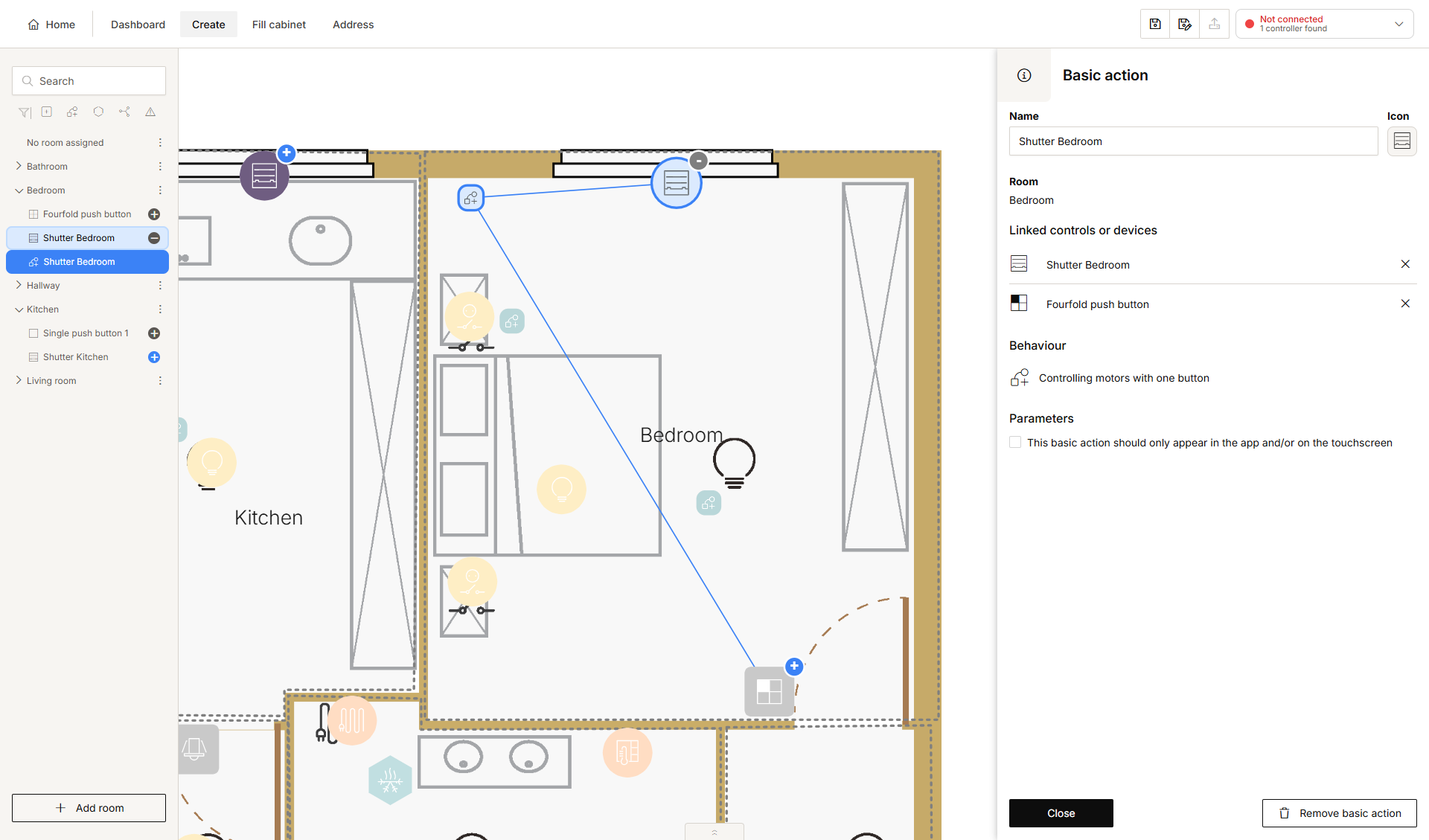
Task: Click the purple shutter icon in kitchen plan
Action: 264,176
